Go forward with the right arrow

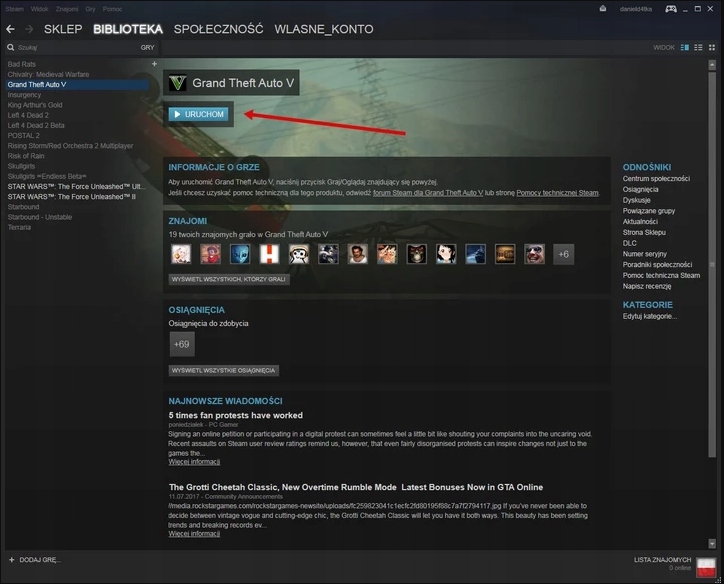29,29
